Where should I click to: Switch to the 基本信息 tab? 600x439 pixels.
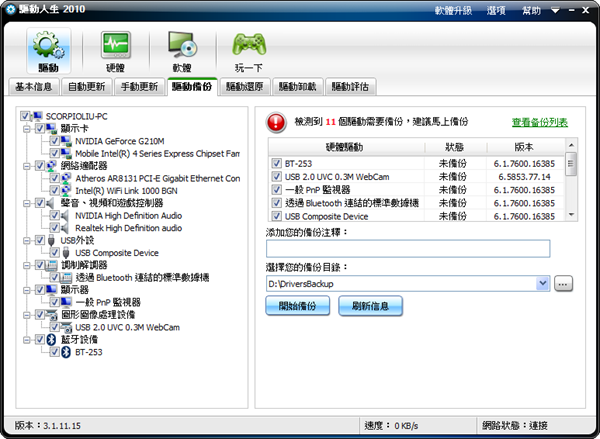(x=34, y=87)
